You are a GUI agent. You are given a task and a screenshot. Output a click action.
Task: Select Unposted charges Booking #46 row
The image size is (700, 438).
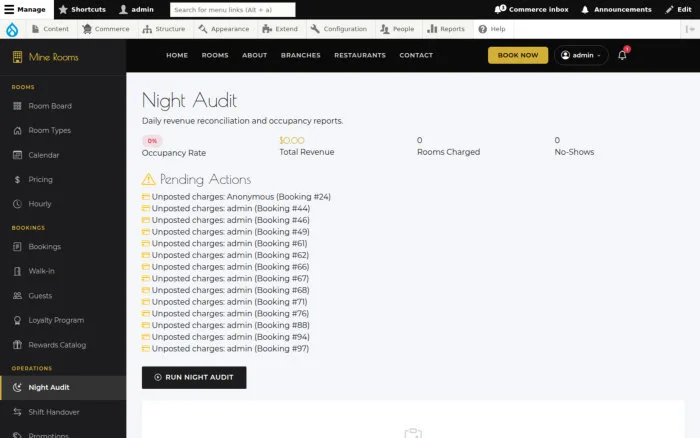pyautogui.click(x=225, y=220)
